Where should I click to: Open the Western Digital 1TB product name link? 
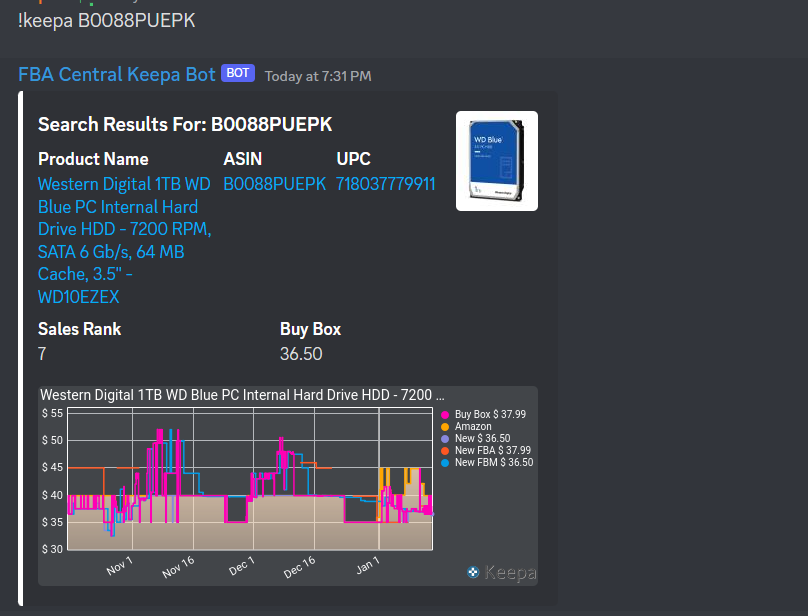124,240
